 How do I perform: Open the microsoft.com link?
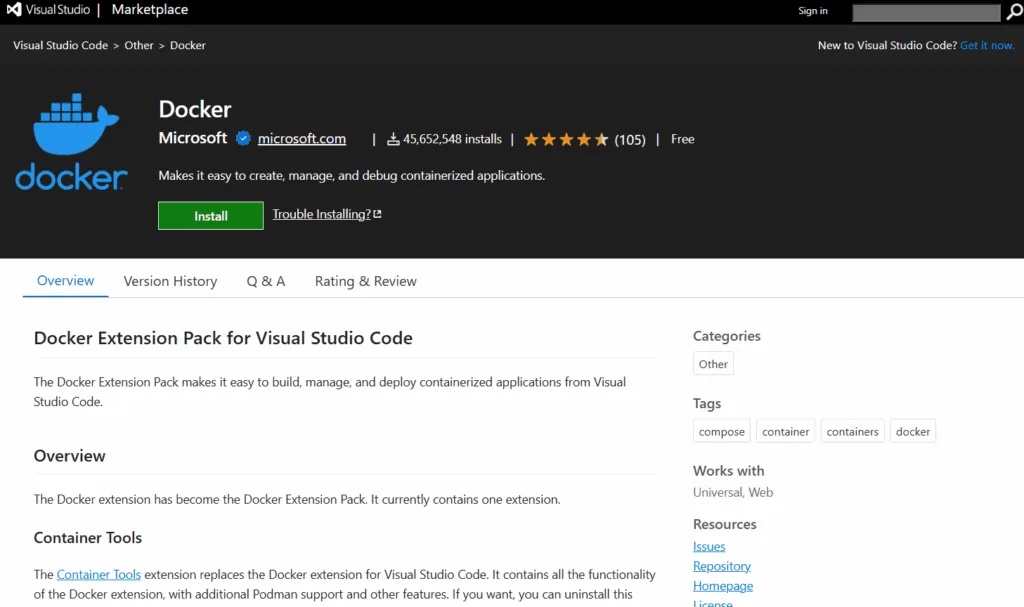pos(302,139)
